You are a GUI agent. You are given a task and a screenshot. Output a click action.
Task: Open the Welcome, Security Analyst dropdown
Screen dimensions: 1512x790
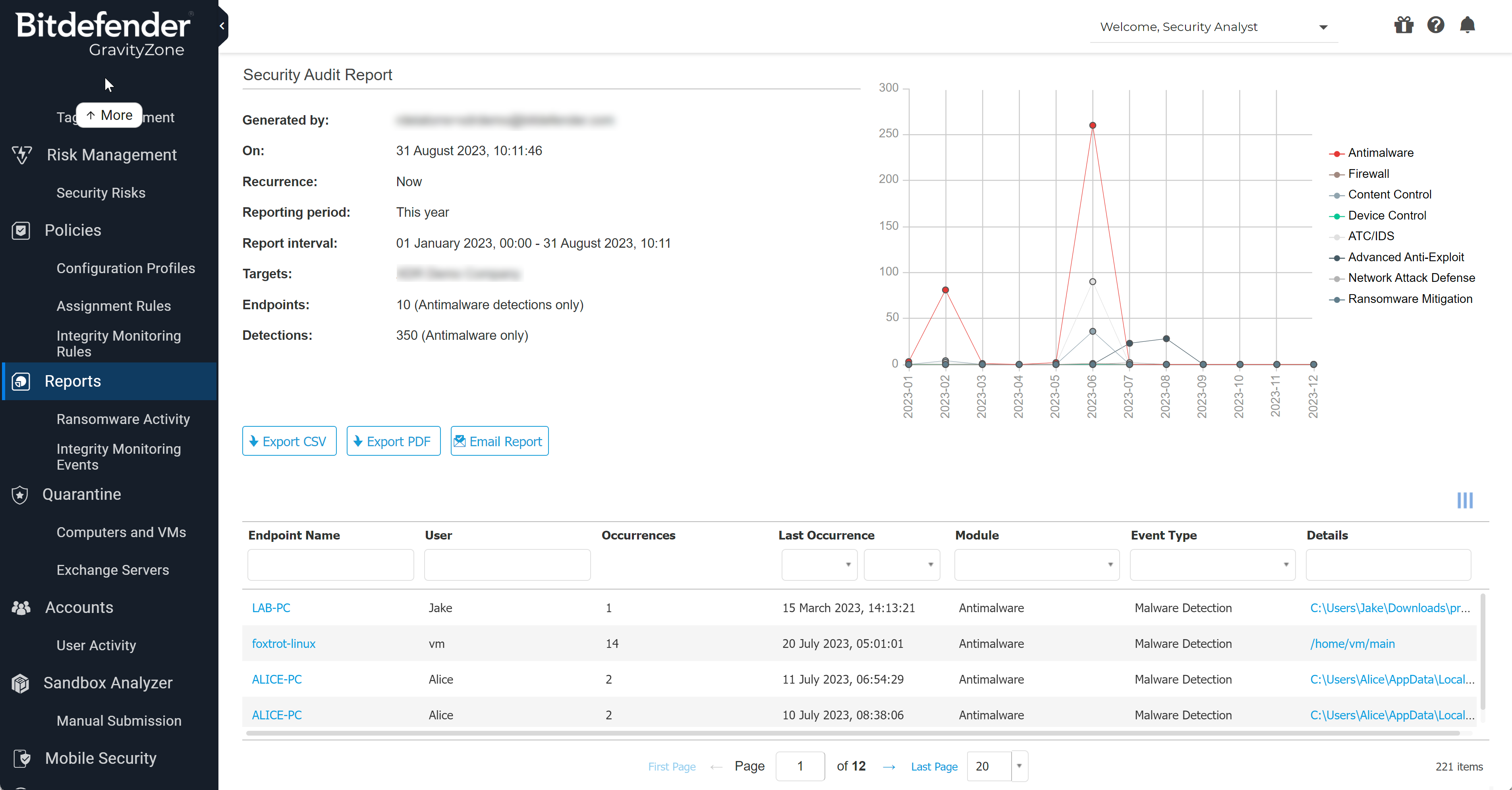1214,27
